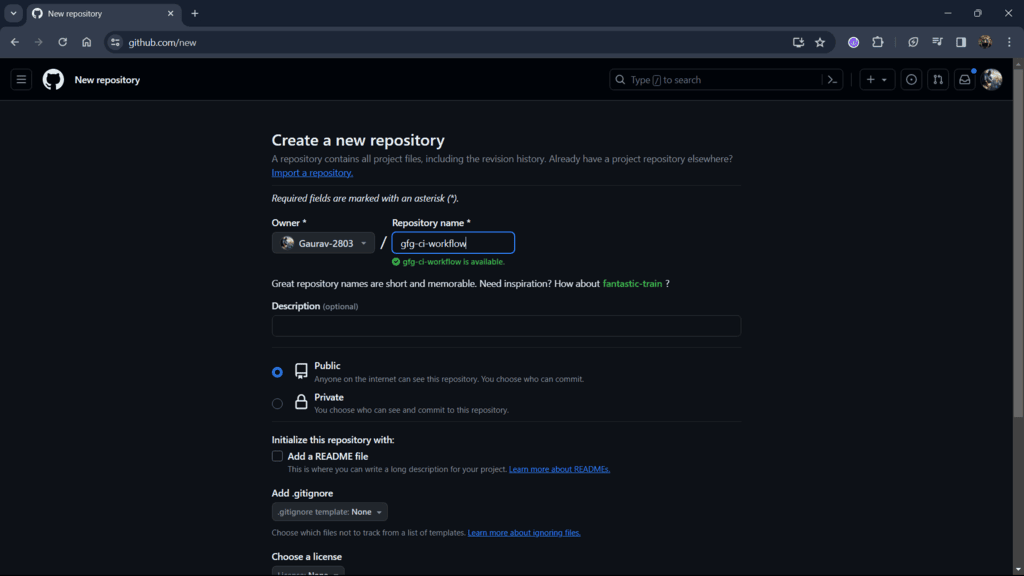Viewport: 1024px width, 576px height.
Task: View site information icon in address bar
Action: click(x=115, y=42)
